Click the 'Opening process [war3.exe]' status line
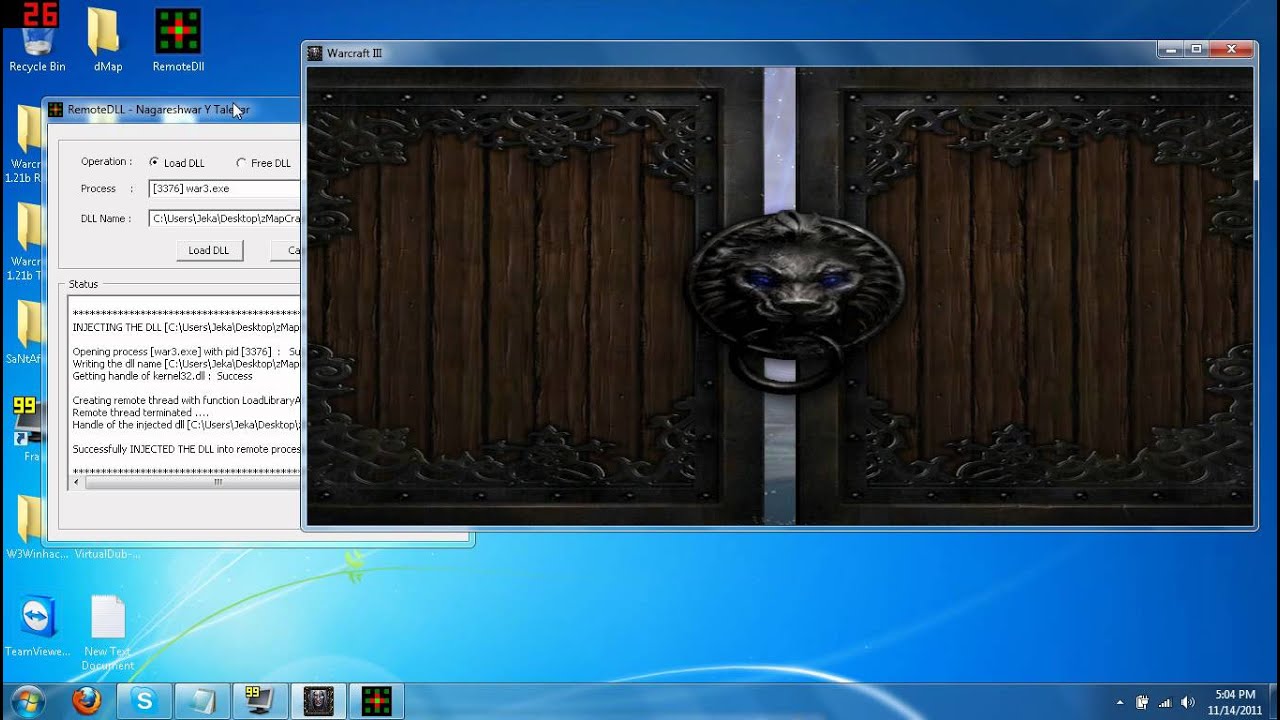This screenshot has height=720, width=1280. pyautogui.click(x=186, y=352)
